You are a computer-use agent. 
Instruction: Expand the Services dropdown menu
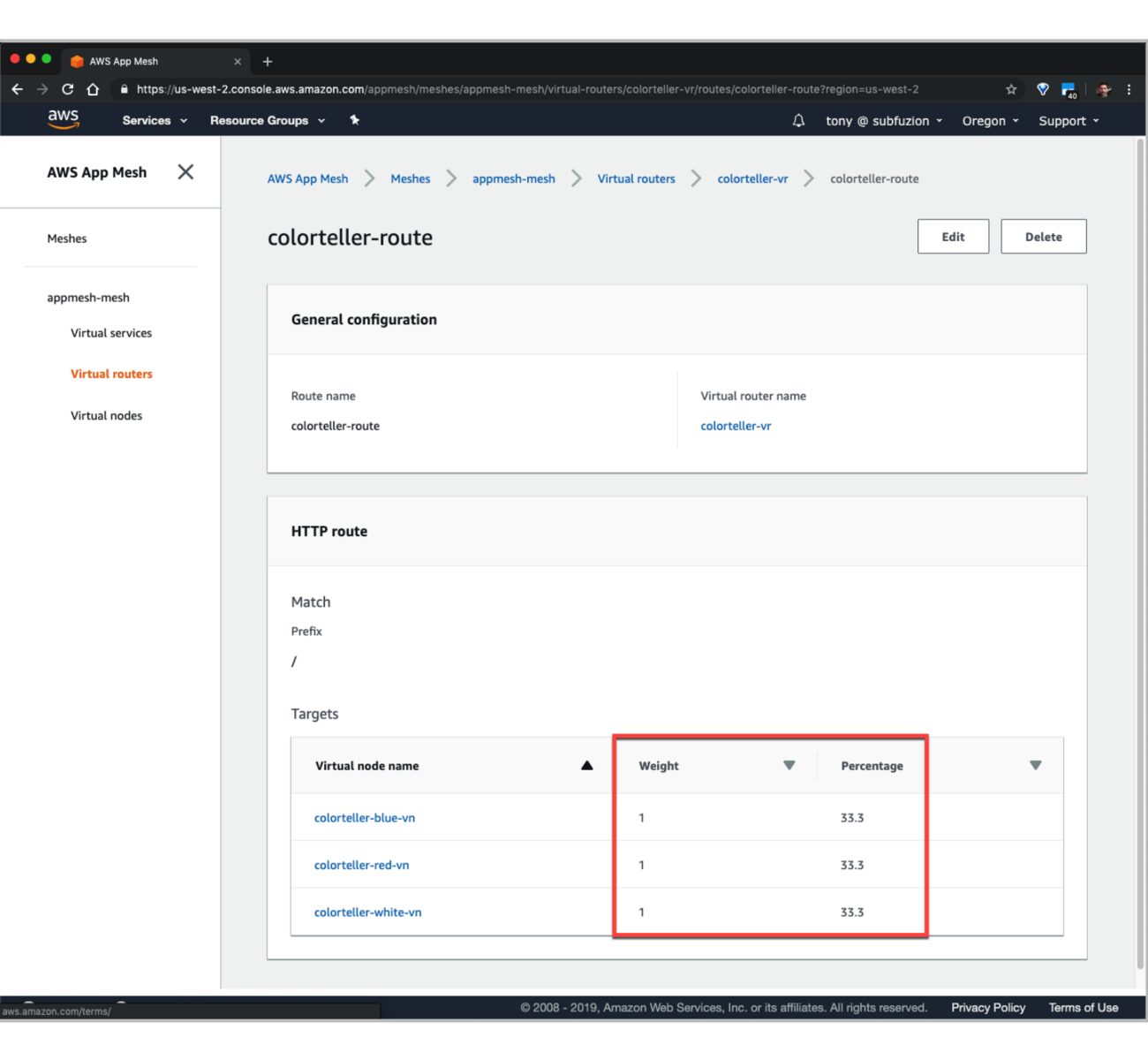155,121
